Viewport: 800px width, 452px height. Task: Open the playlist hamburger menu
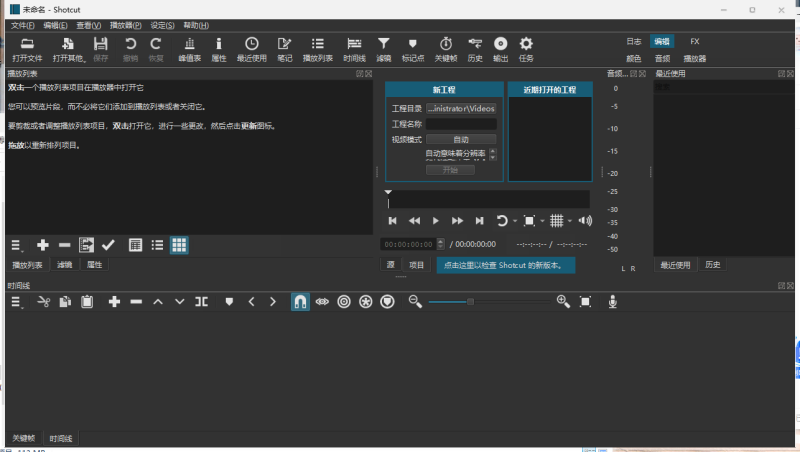pos(17,245)
